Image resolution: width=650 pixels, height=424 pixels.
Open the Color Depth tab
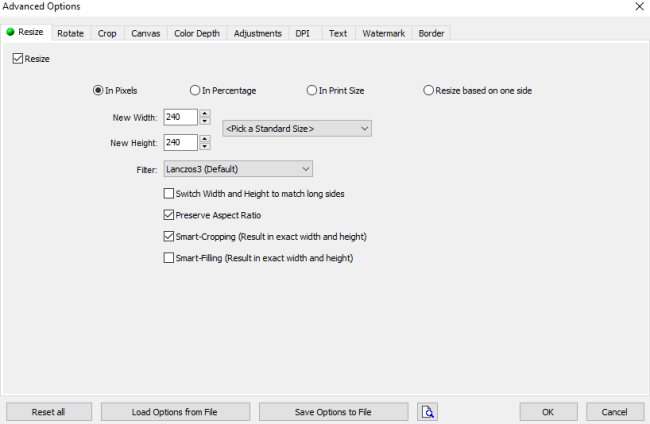(x=197, y=34)
